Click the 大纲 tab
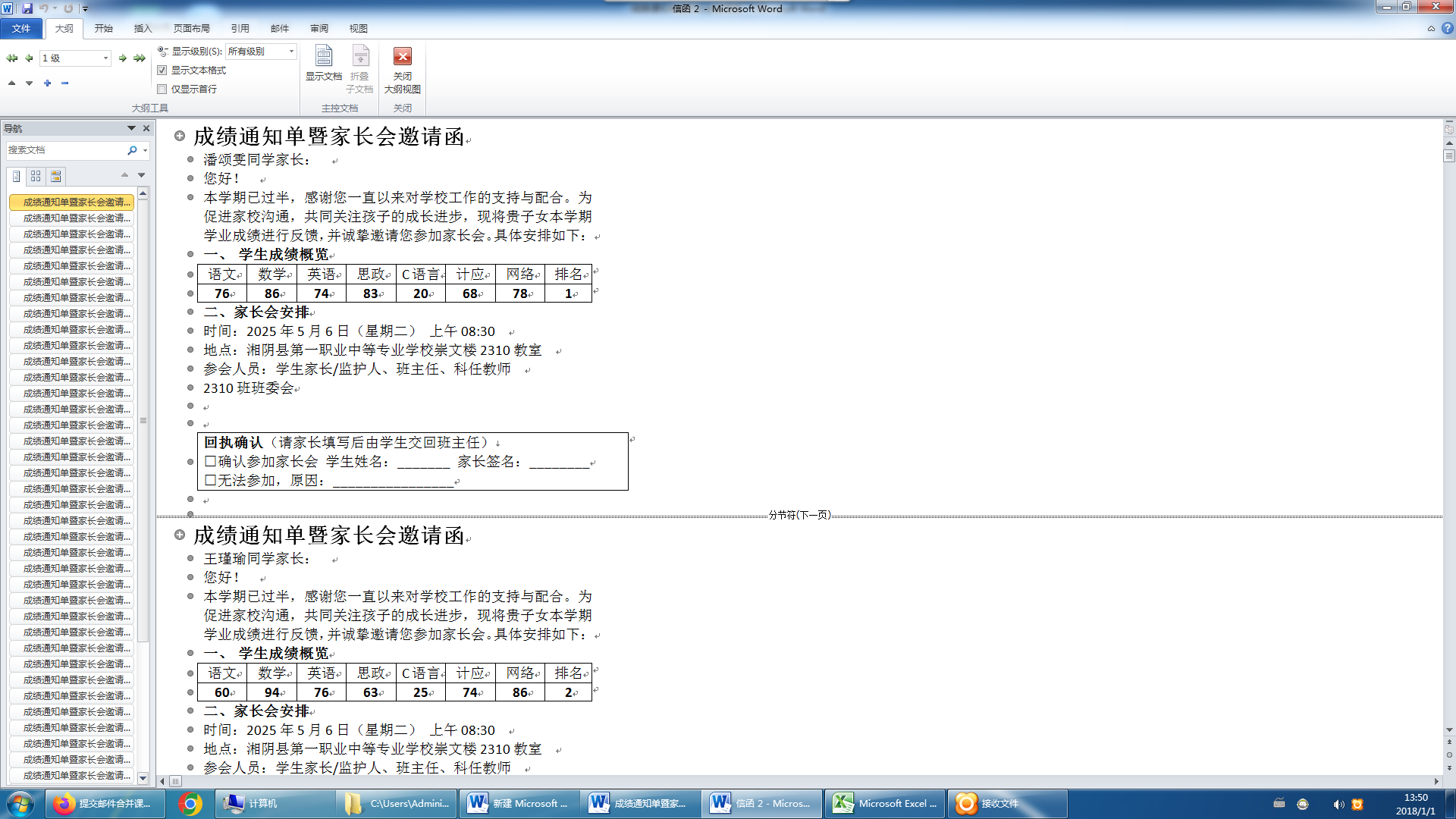This screenshot has height=819, width=1456. tap(64, 29)
